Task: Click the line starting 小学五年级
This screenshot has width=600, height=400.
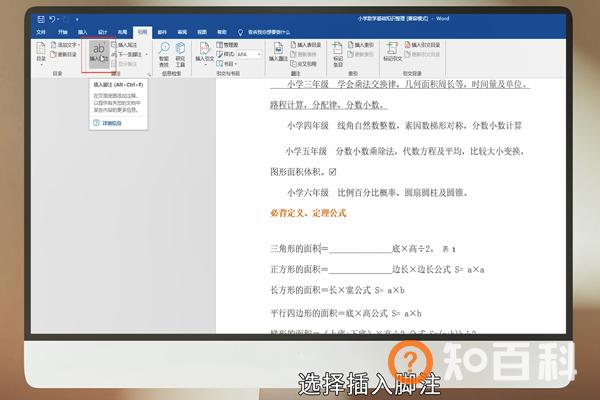Action: [404, 151]
